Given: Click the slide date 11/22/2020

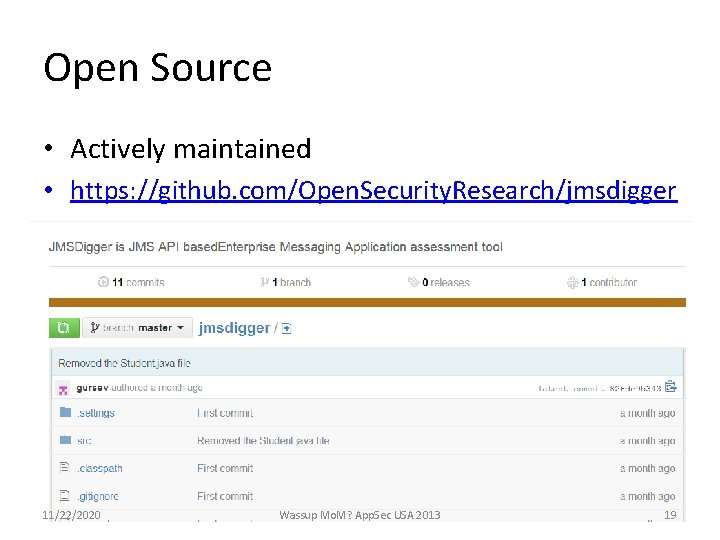Looking at the screenshot, I should click(71, 515).
